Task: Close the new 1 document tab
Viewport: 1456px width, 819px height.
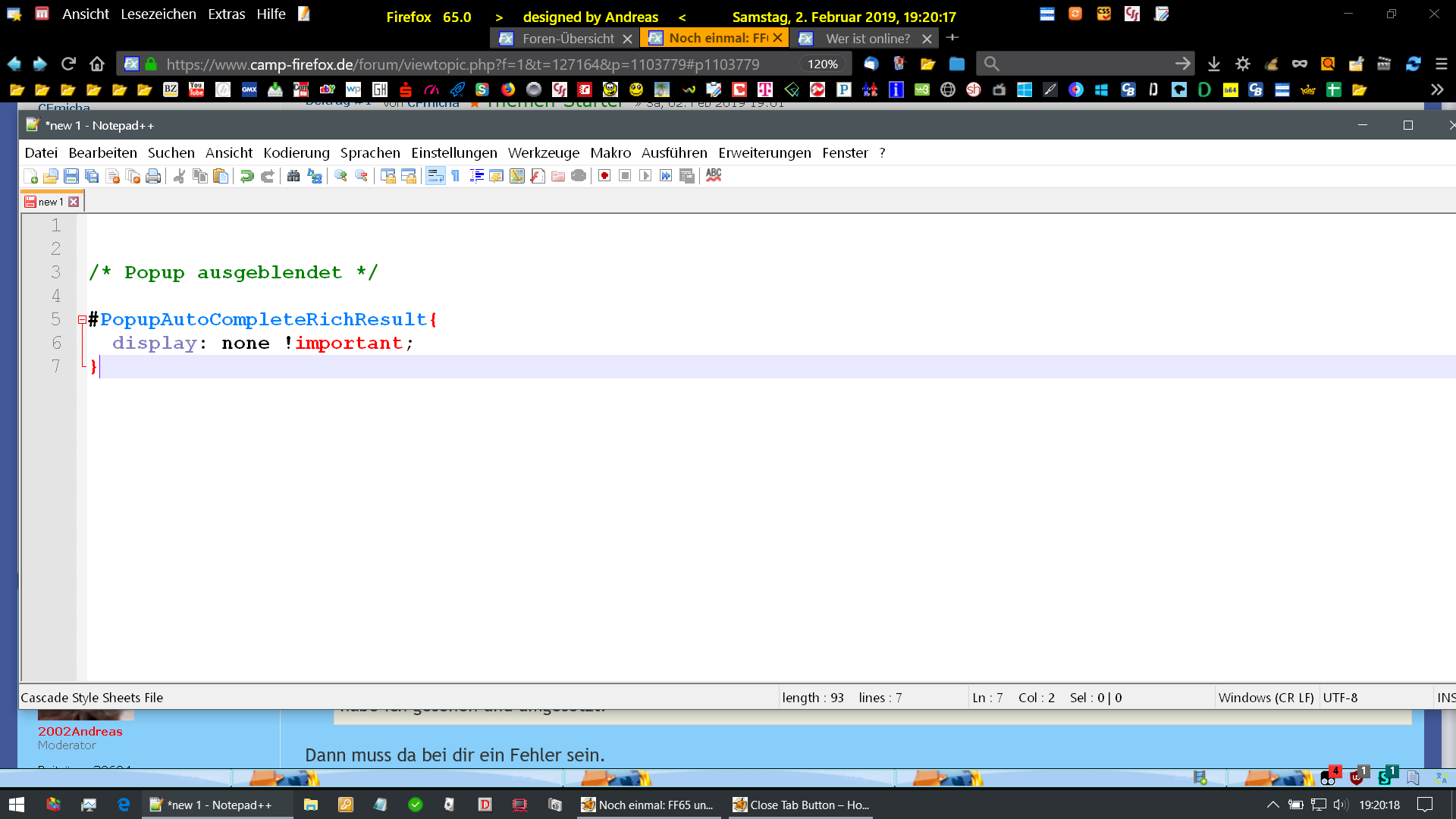Action: pos(74,202)
